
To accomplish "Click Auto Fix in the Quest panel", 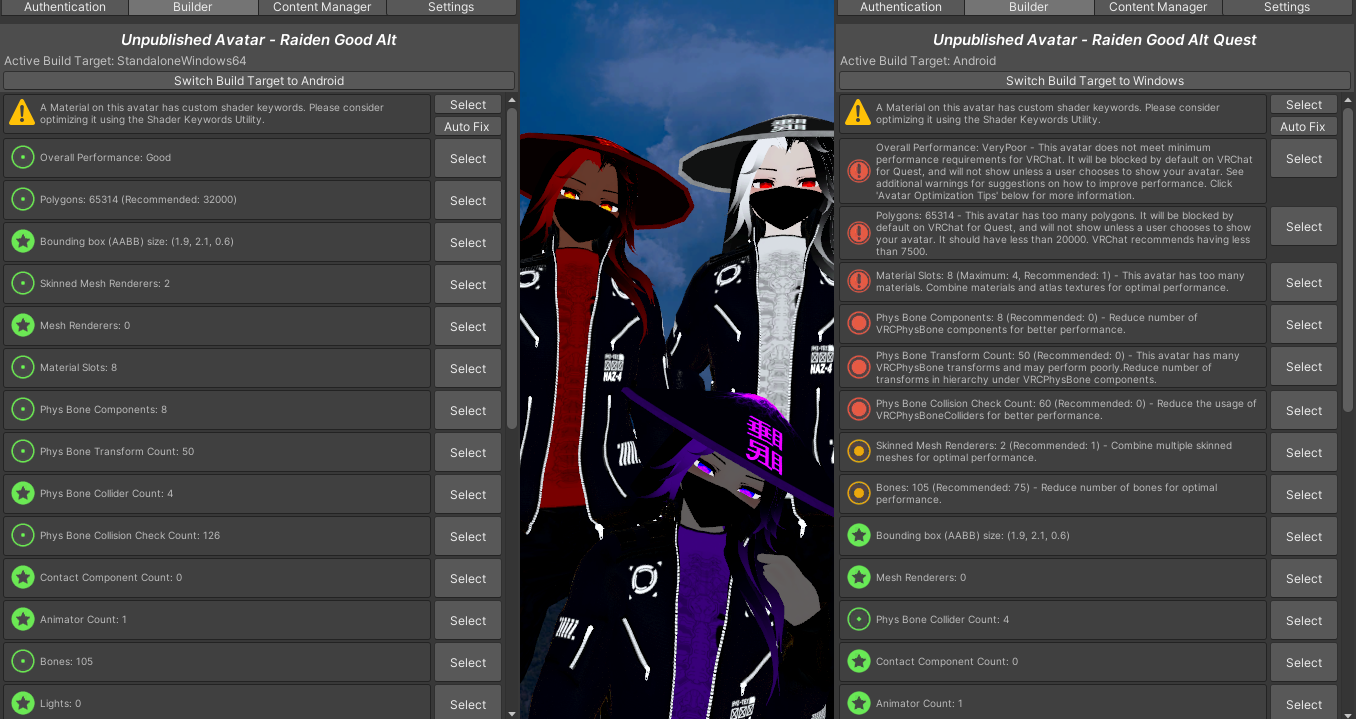I will [x=1304, y=126].
